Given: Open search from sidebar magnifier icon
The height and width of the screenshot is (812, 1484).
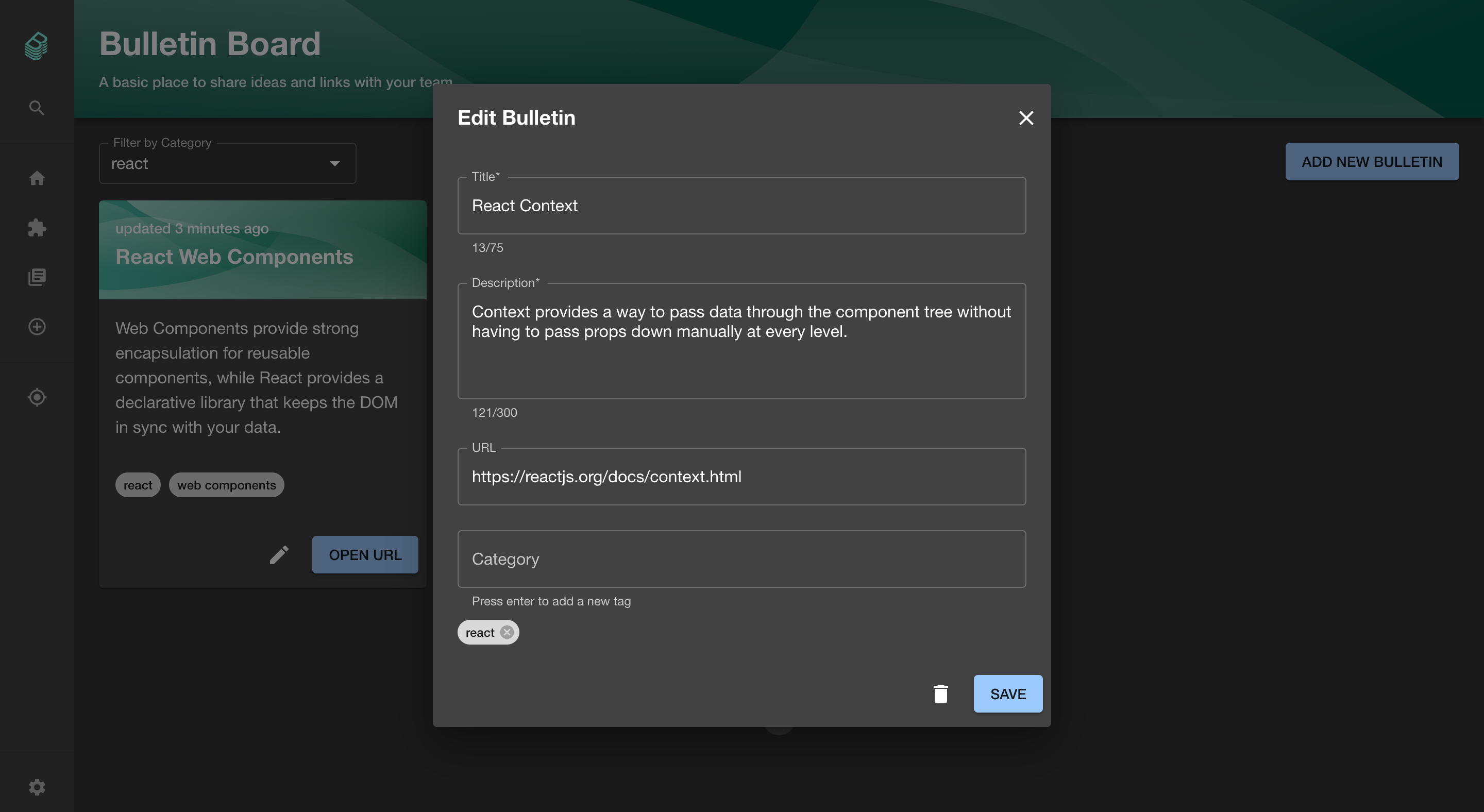Looking at the screenshot, I should (36, 108).
